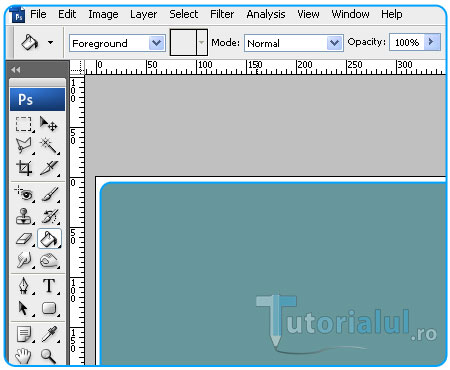Choose the Eraser tool
The height and width of the screenshot is (370, 450).
tap(24, 239)
